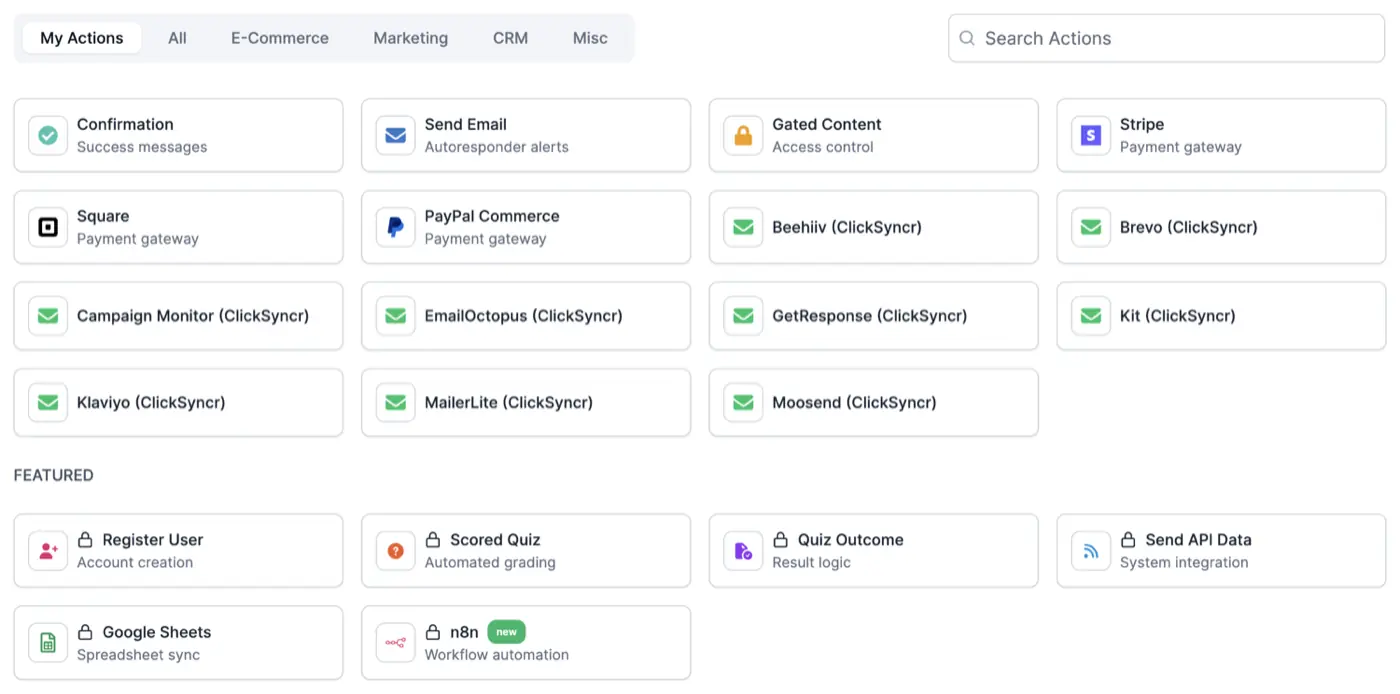
Task: Select Gated Content action title
Action: coord(827,124)
